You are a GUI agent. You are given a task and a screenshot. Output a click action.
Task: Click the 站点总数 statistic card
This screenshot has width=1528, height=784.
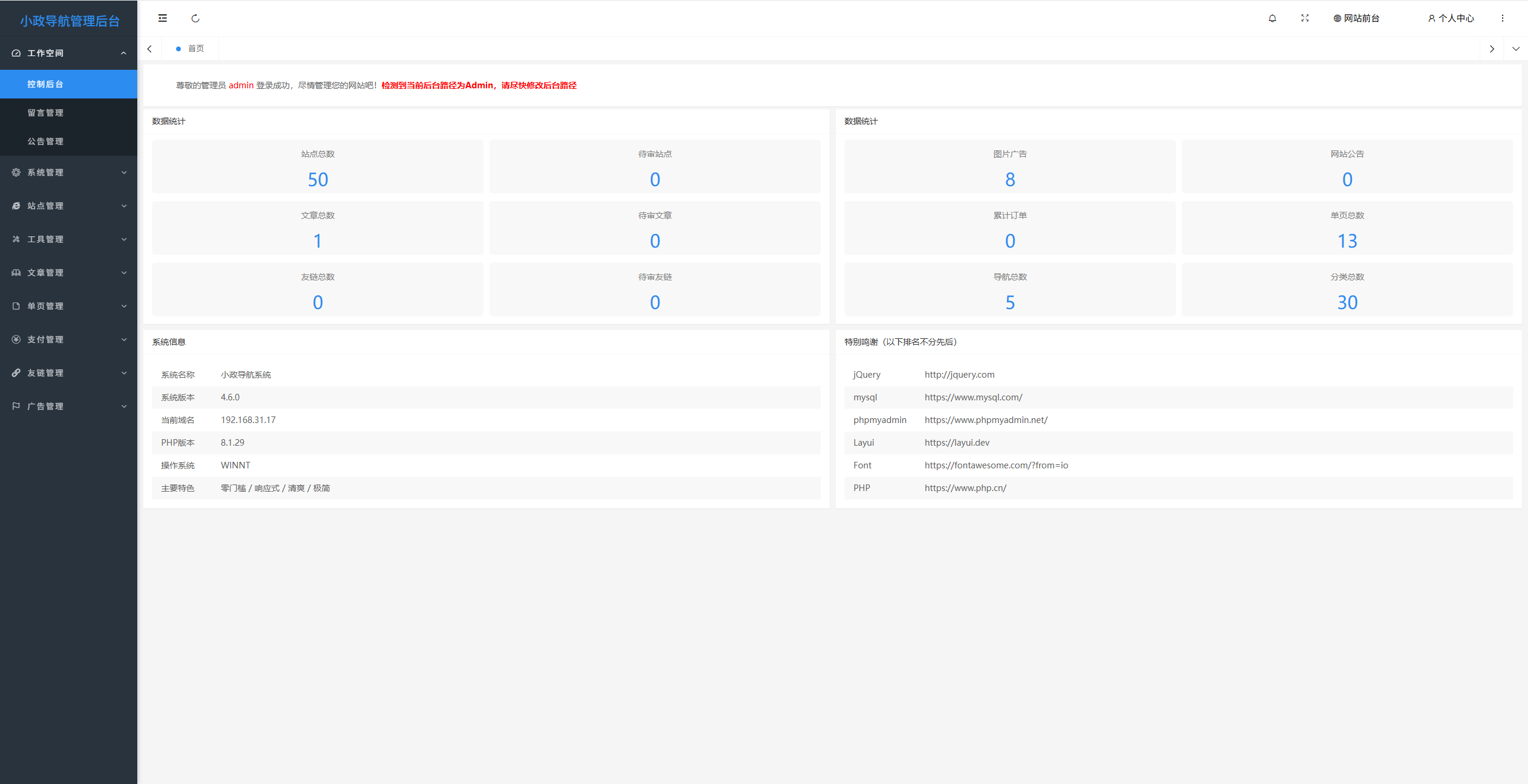click(x=318, y=167)
